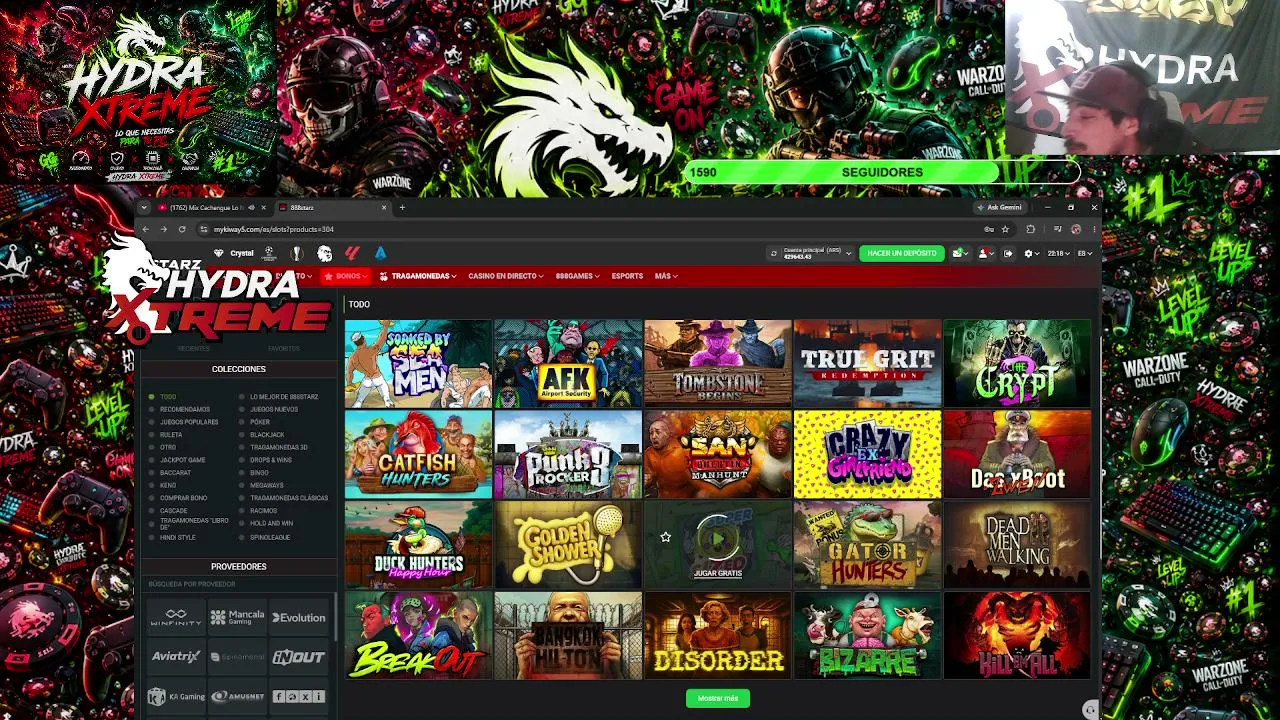Select the BLACKJACK collection

(267, 435)
